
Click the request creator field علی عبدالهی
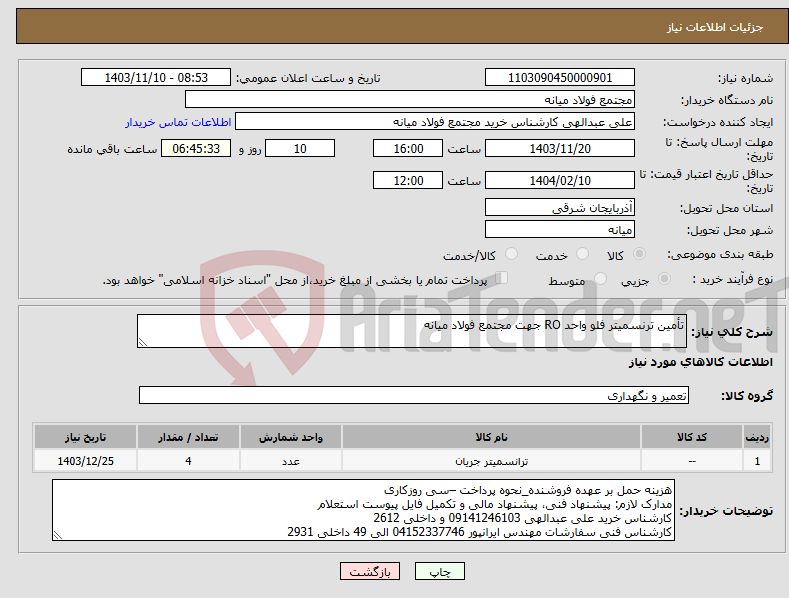(435, 122)
